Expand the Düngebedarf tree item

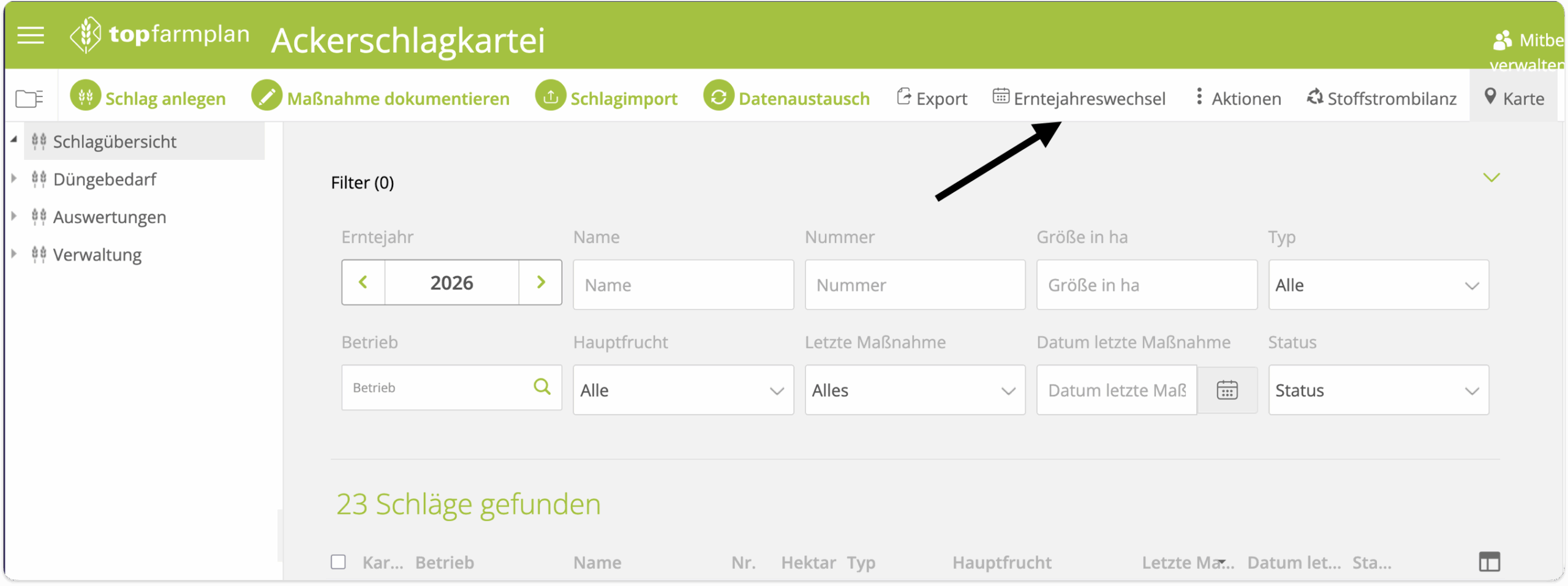pyautogui.click(x=14, y=179)
